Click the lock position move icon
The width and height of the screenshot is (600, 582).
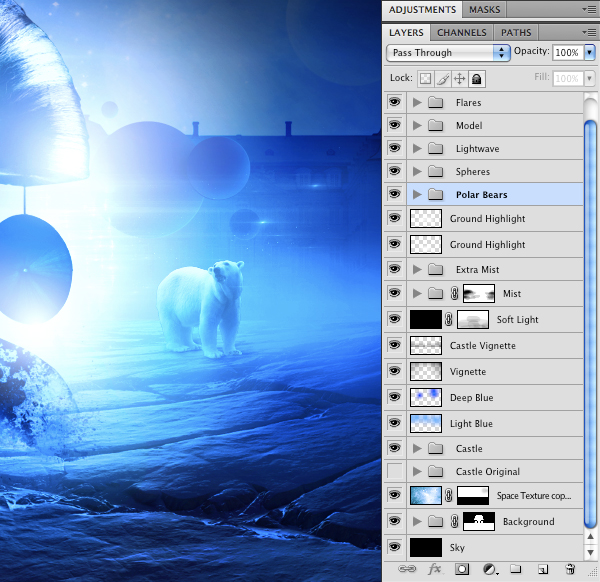click(460, 79)
